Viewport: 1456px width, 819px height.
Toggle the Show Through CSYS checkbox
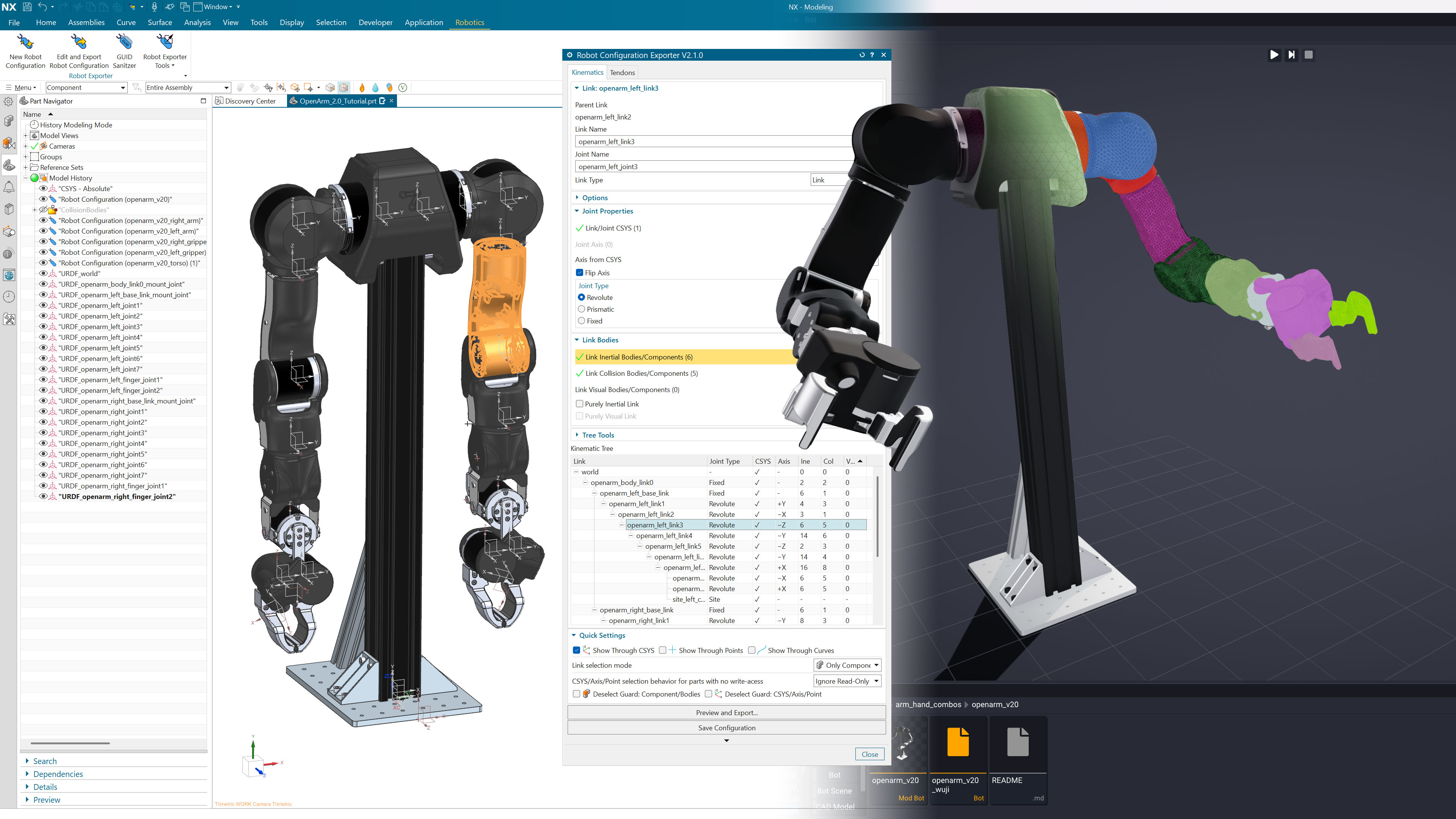pyautogui.click(x=576, y=651)
